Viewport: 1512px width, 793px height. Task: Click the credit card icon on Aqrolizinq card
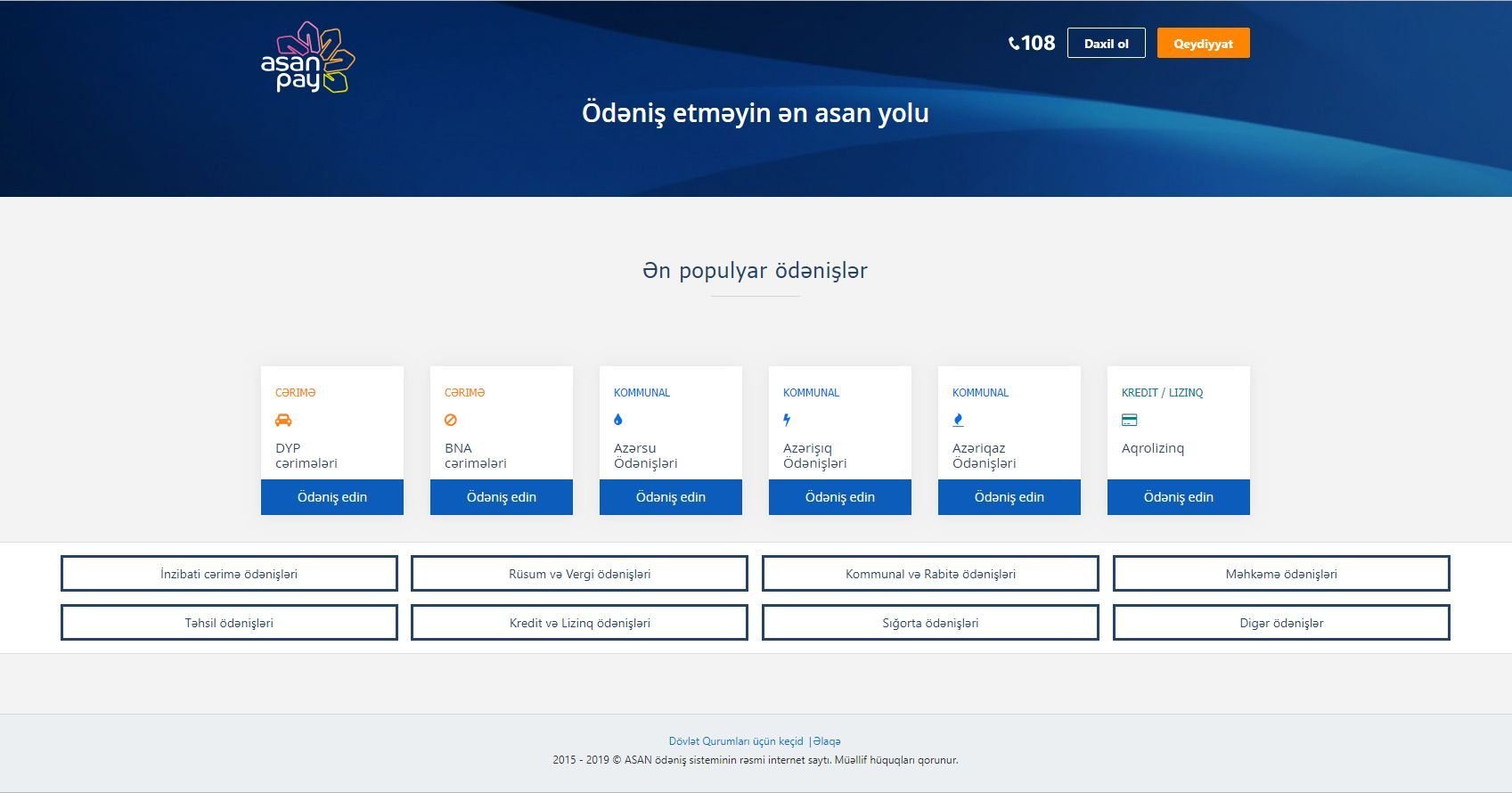1130,420
